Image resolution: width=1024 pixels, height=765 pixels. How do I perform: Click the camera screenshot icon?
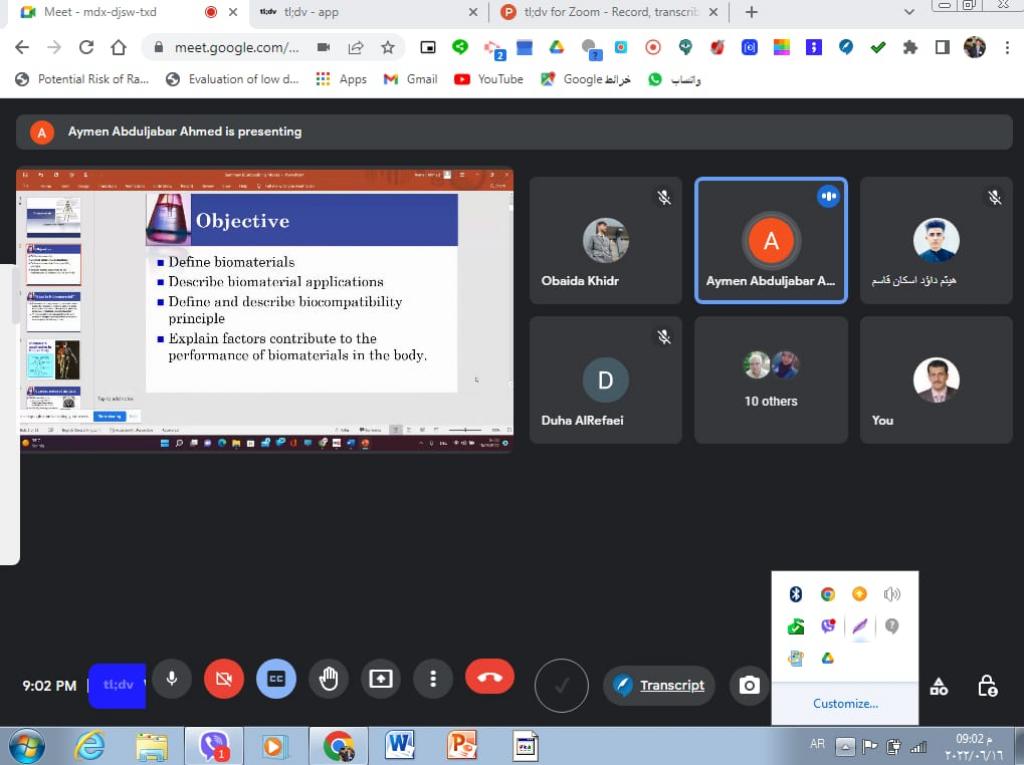pyautogui.click(x=749, y=685)
